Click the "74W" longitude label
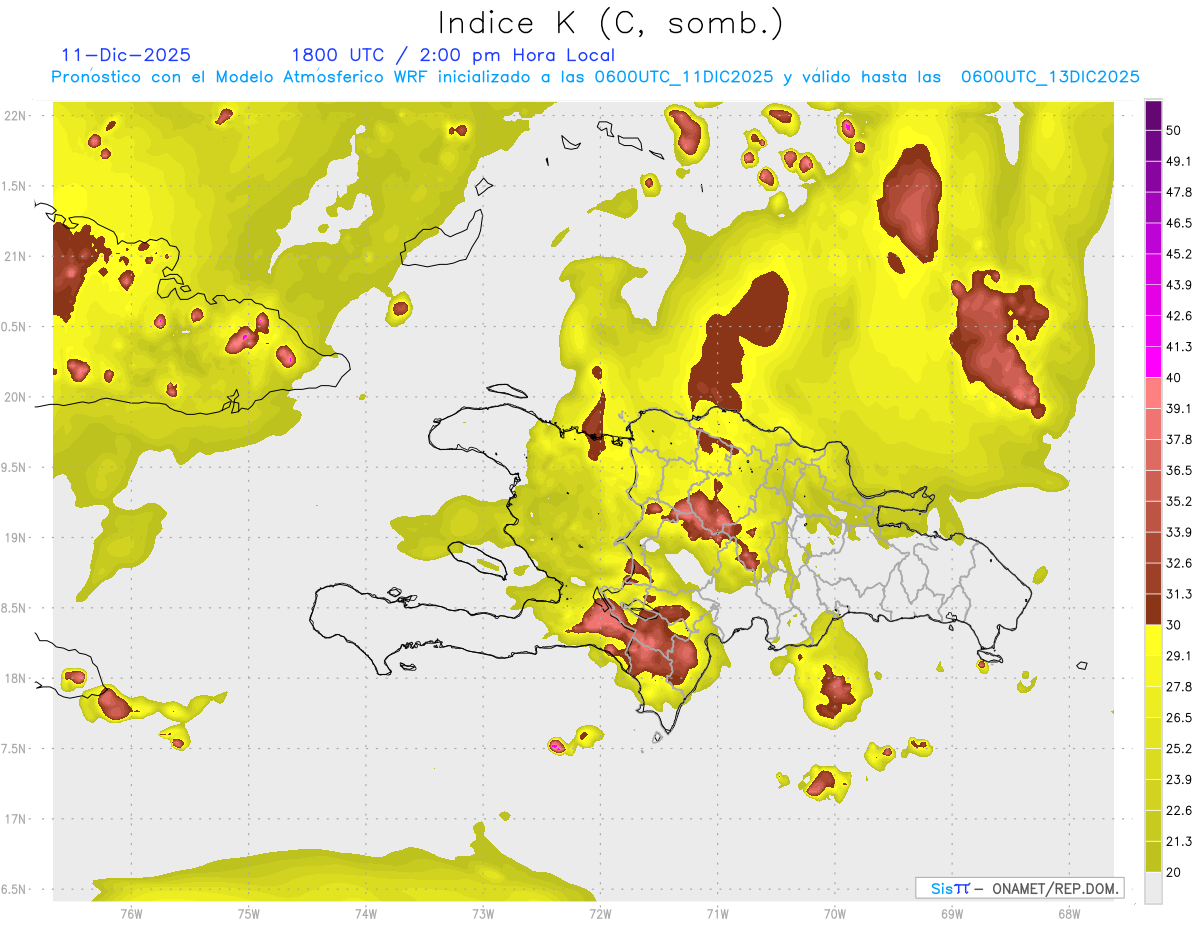 (x=366, y=915)
